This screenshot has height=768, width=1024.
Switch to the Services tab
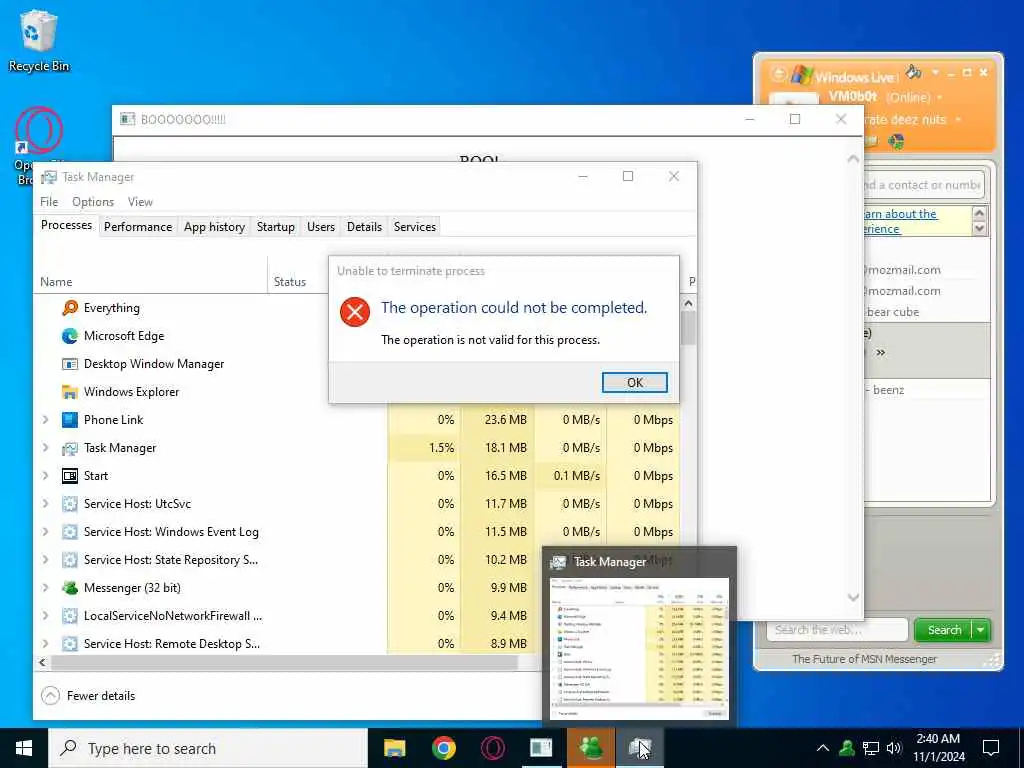click(x=415, y=227)
